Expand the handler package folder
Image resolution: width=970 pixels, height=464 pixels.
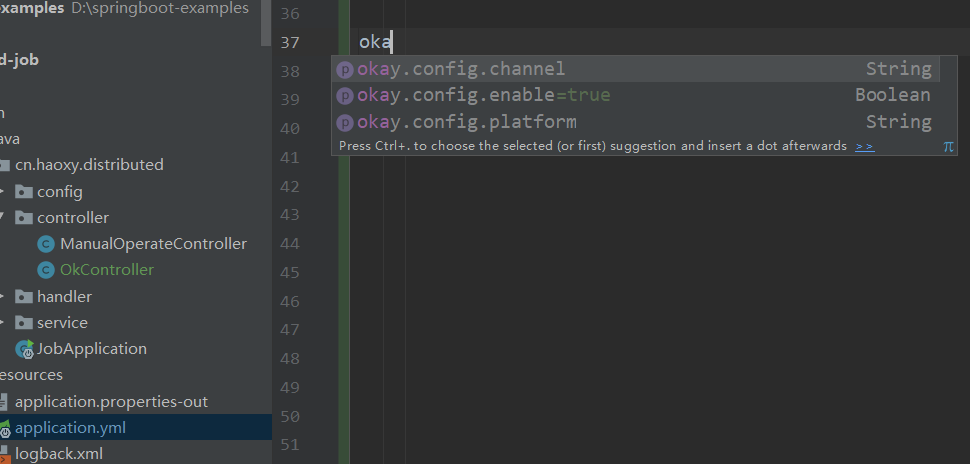[x=4, y=297]
